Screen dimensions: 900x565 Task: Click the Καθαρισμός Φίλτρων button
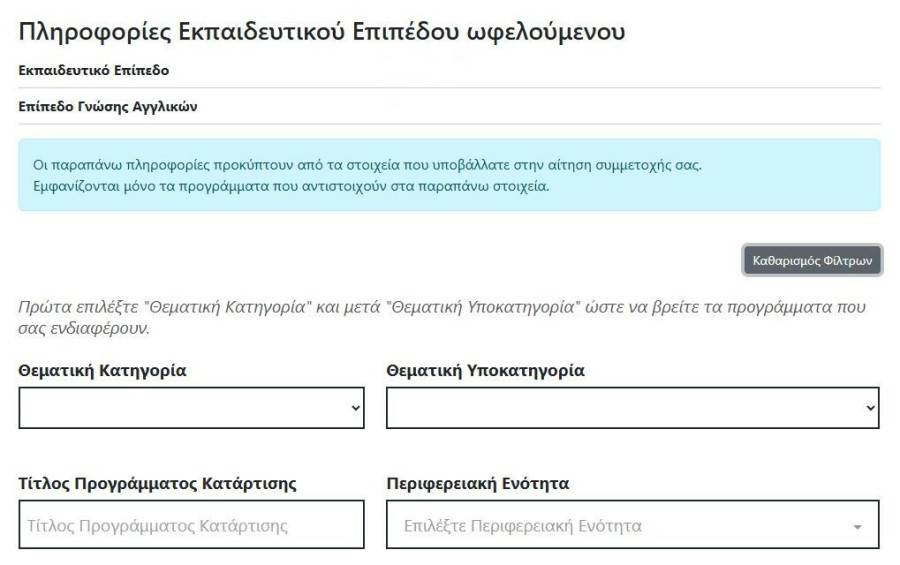tap(811, 261)
